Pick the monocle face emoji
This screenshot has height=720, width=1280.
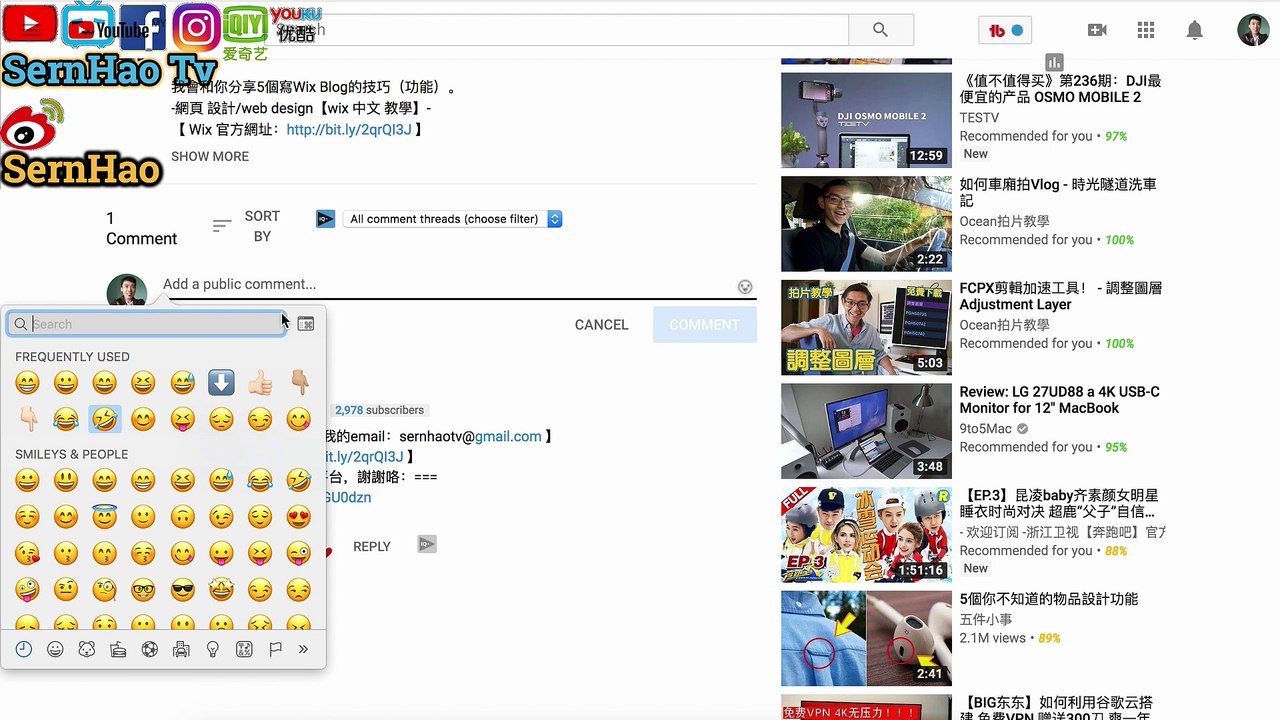pyautogui.click(x=104, y=589)
